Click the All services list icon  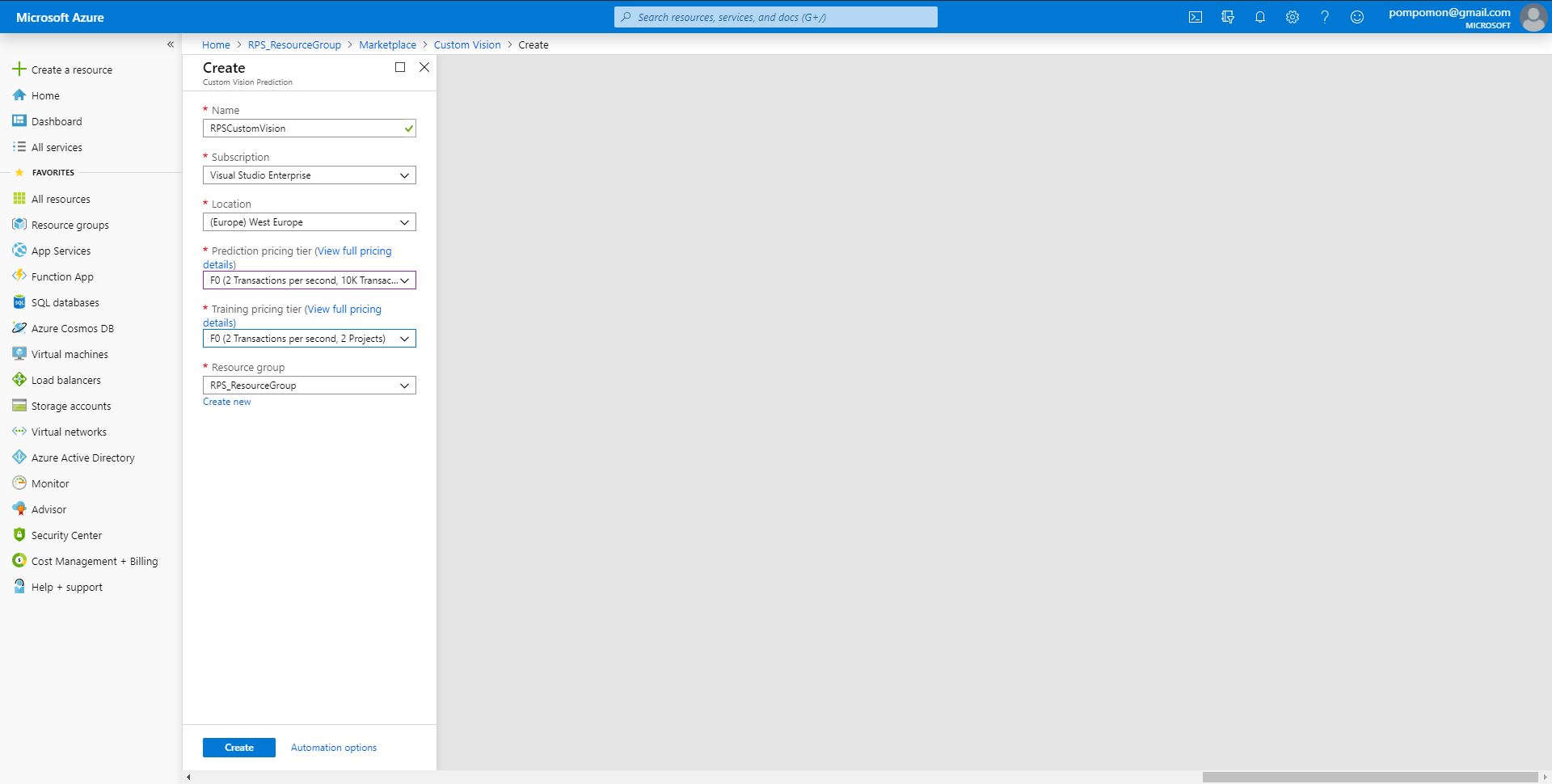(x=19, y=147)
